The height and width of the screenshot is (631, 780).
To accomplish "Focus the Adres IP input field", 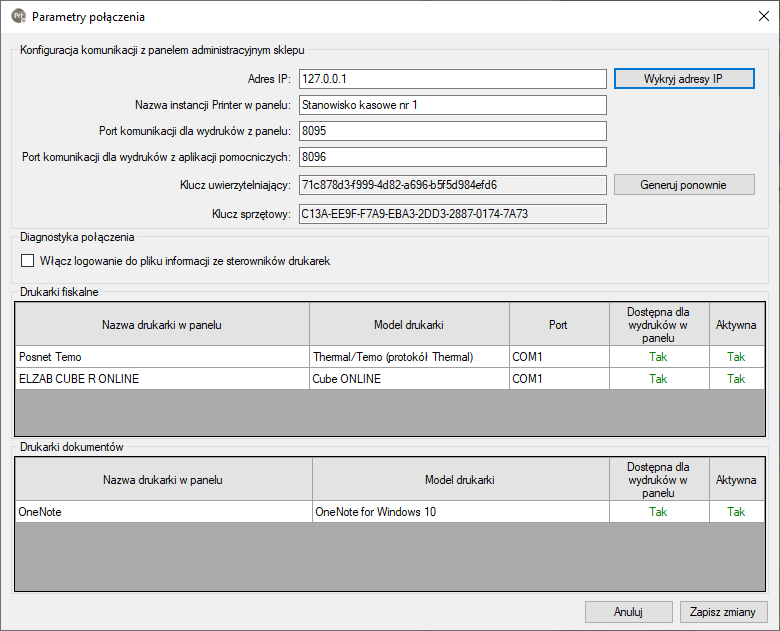I will [452, 79].
